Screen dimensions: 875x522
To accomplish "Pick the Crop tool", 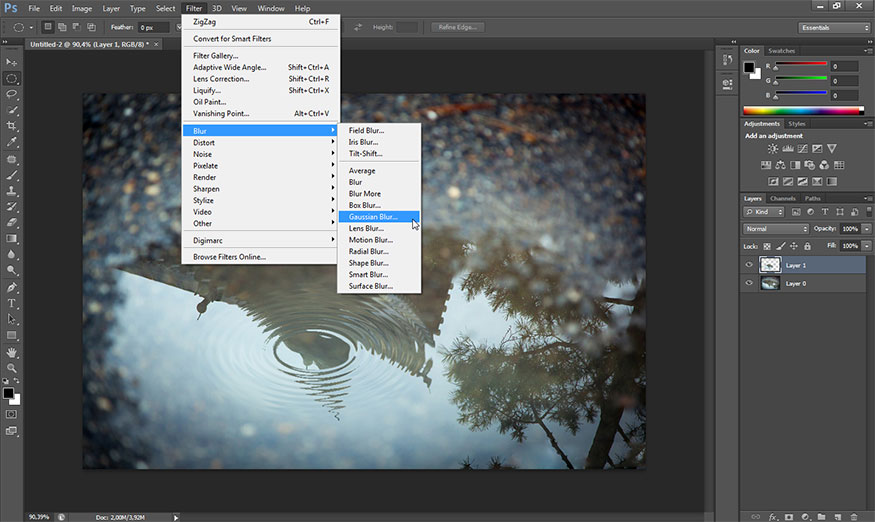I will point(12,126).
